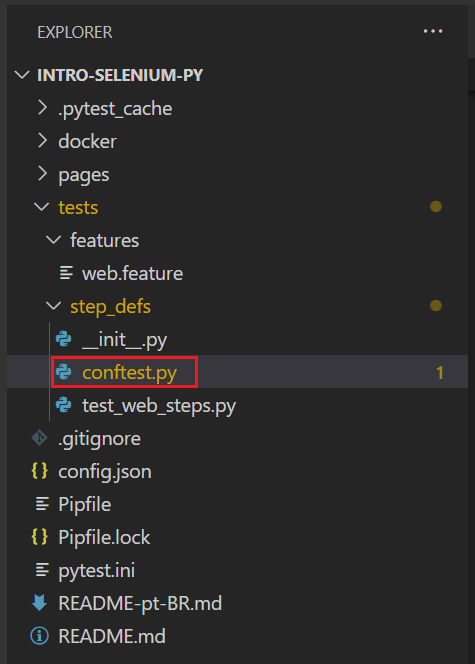
Task: Click the git icon beside .gitignore
Action: 39,438
